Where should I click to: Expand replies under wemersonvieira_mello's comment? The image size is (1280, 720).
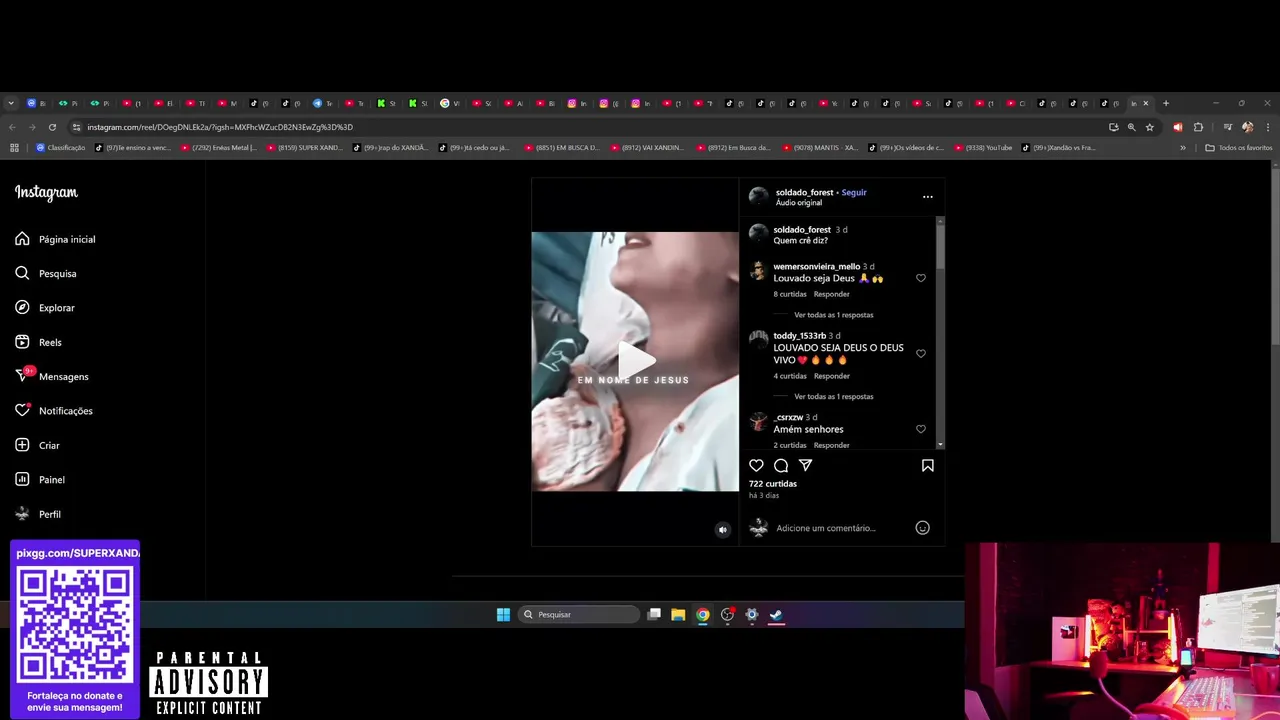(x=833, y=315)
